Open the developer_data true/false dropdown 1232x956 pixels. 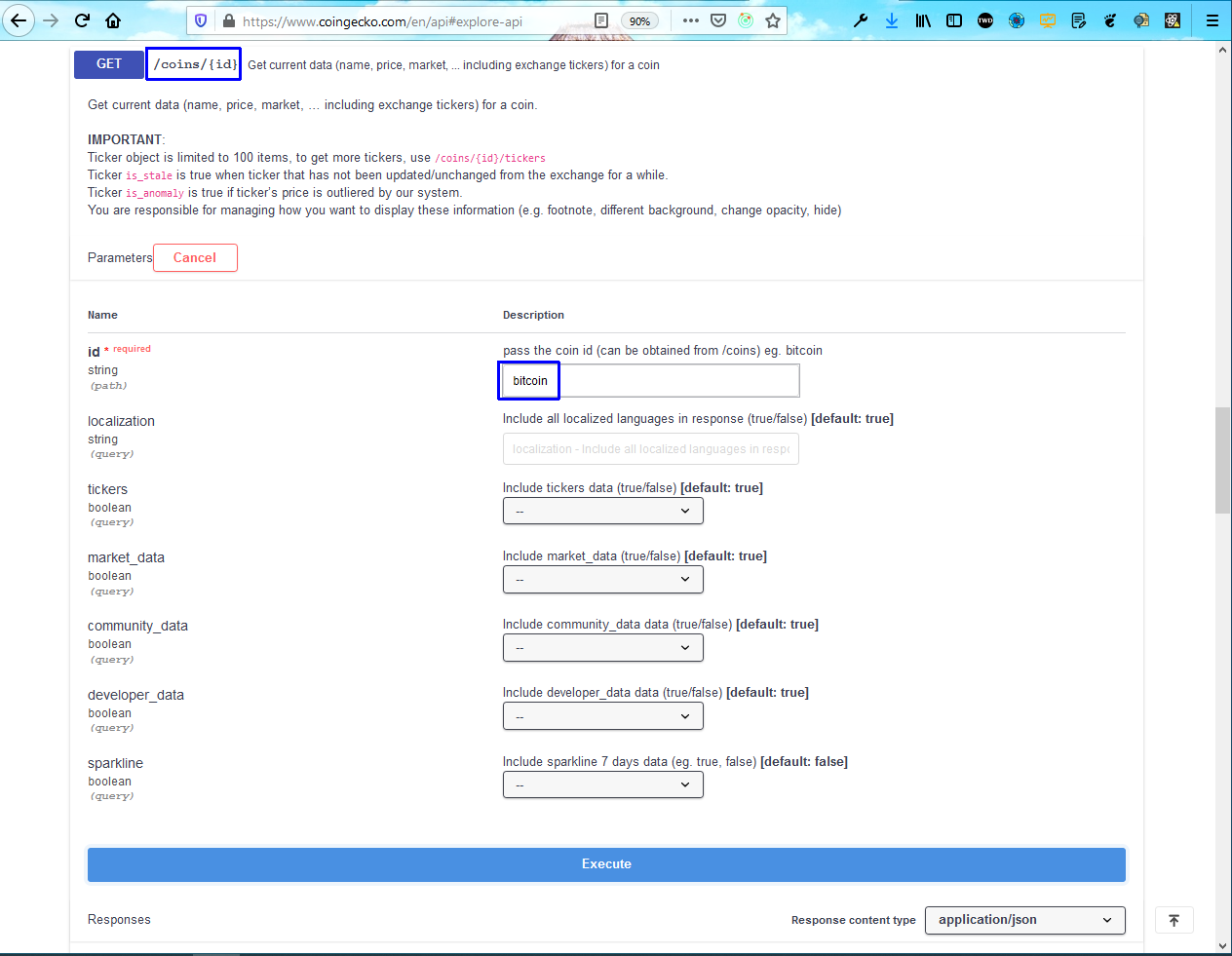point(603,716)
